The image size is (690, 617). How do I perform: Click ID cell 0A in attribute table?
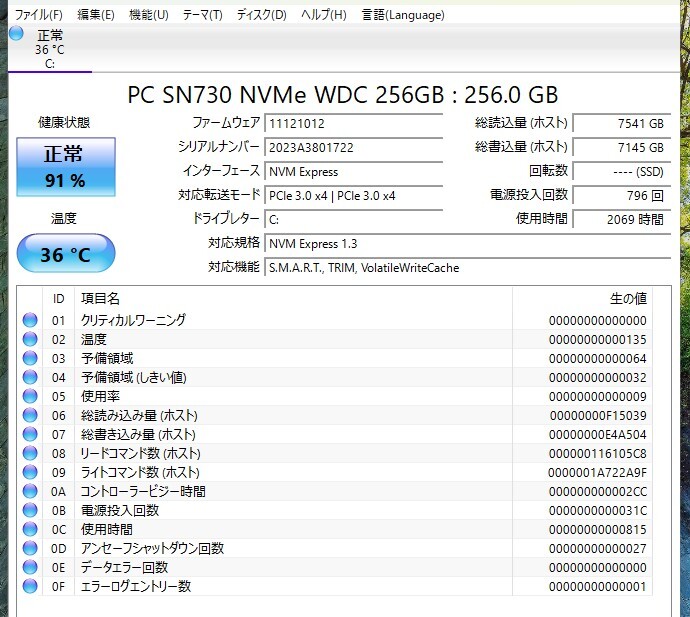click(59, 491)
